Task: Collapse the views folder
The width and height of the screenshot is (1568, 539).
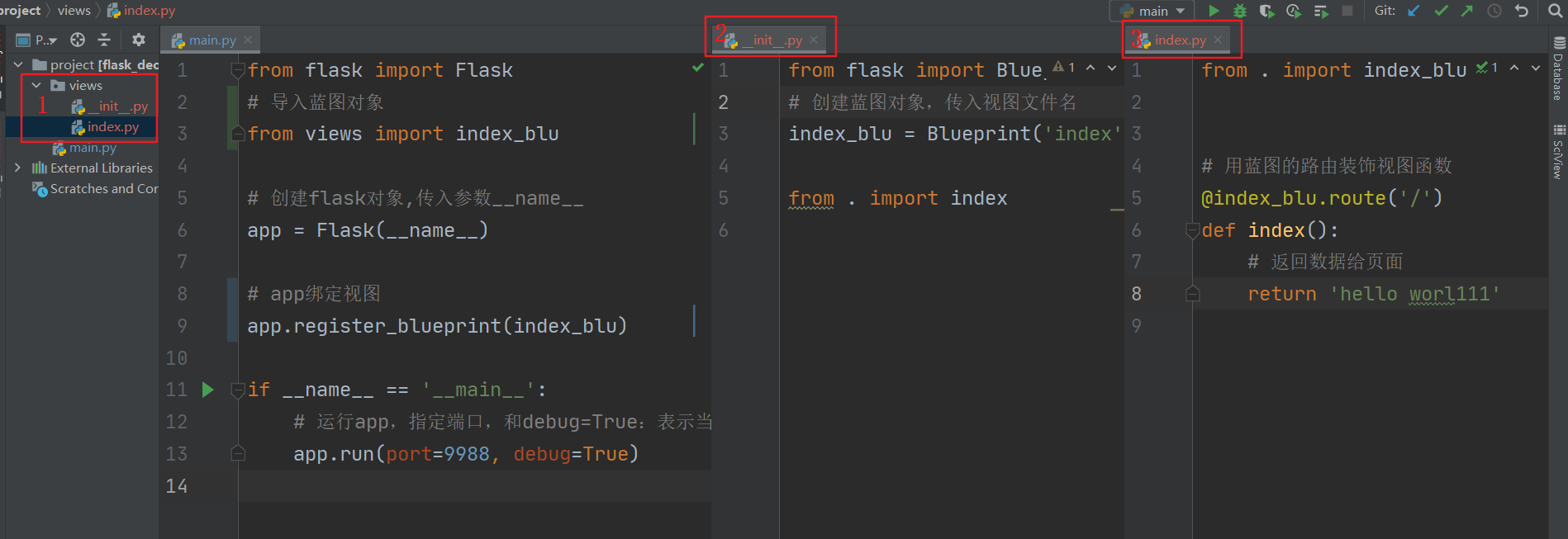Action: 35,85
